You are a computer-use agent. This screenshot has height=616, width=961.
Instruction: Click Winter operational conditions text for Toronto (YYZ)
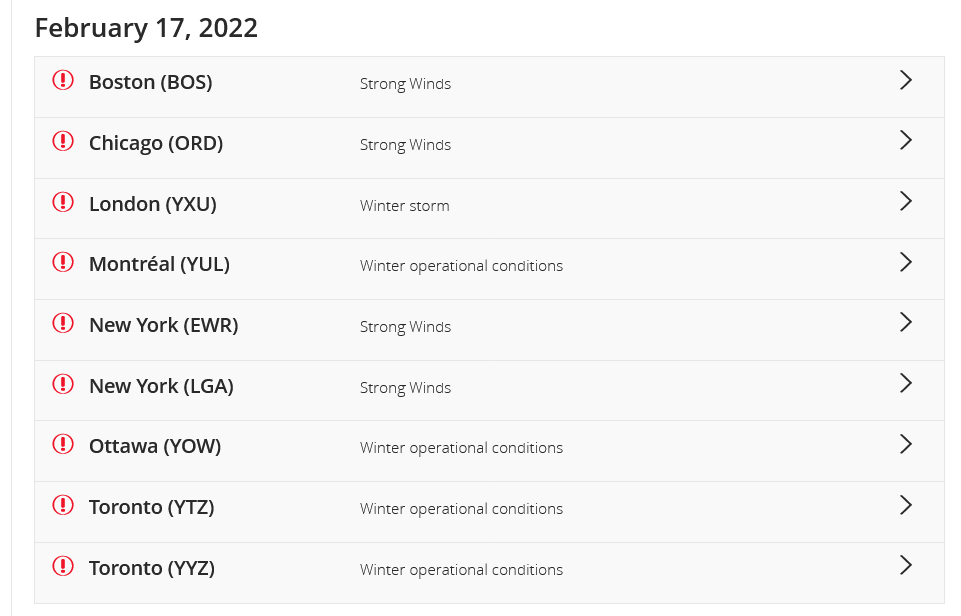coord(461,570)
